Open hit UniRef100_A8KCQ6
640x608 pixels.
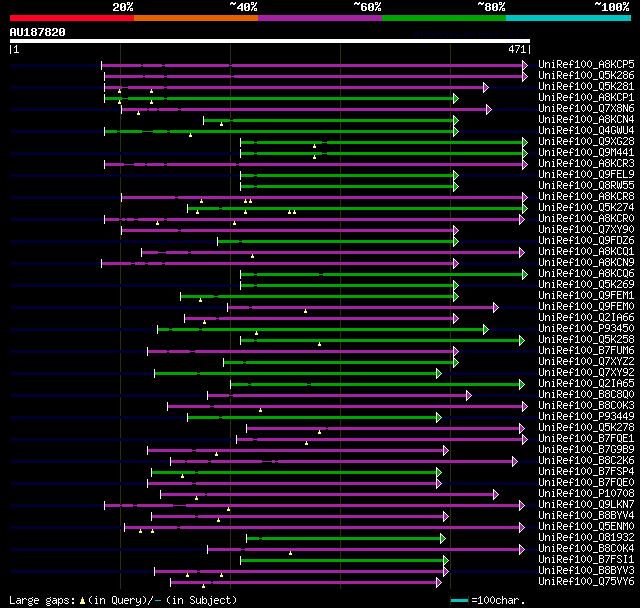pos(586,274)
